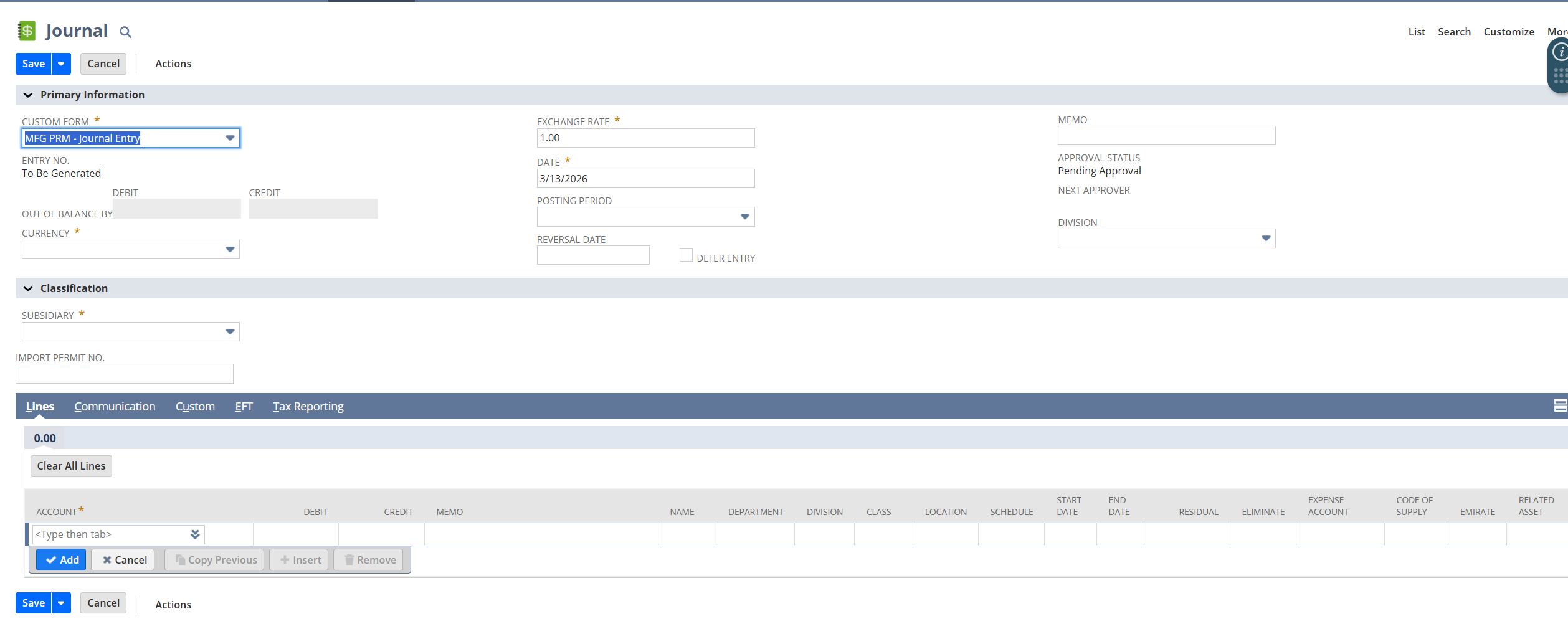Viewport: 1568px width, 634px height.
Task: Check the Defer Entry checkbox
Action: [x=686, y=255]
